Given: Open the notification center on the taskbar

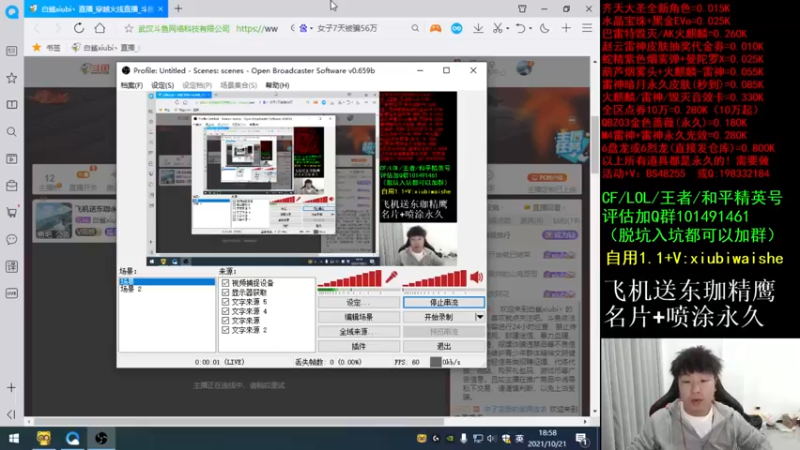Looking at the screenshot, I should coord(581,438).
